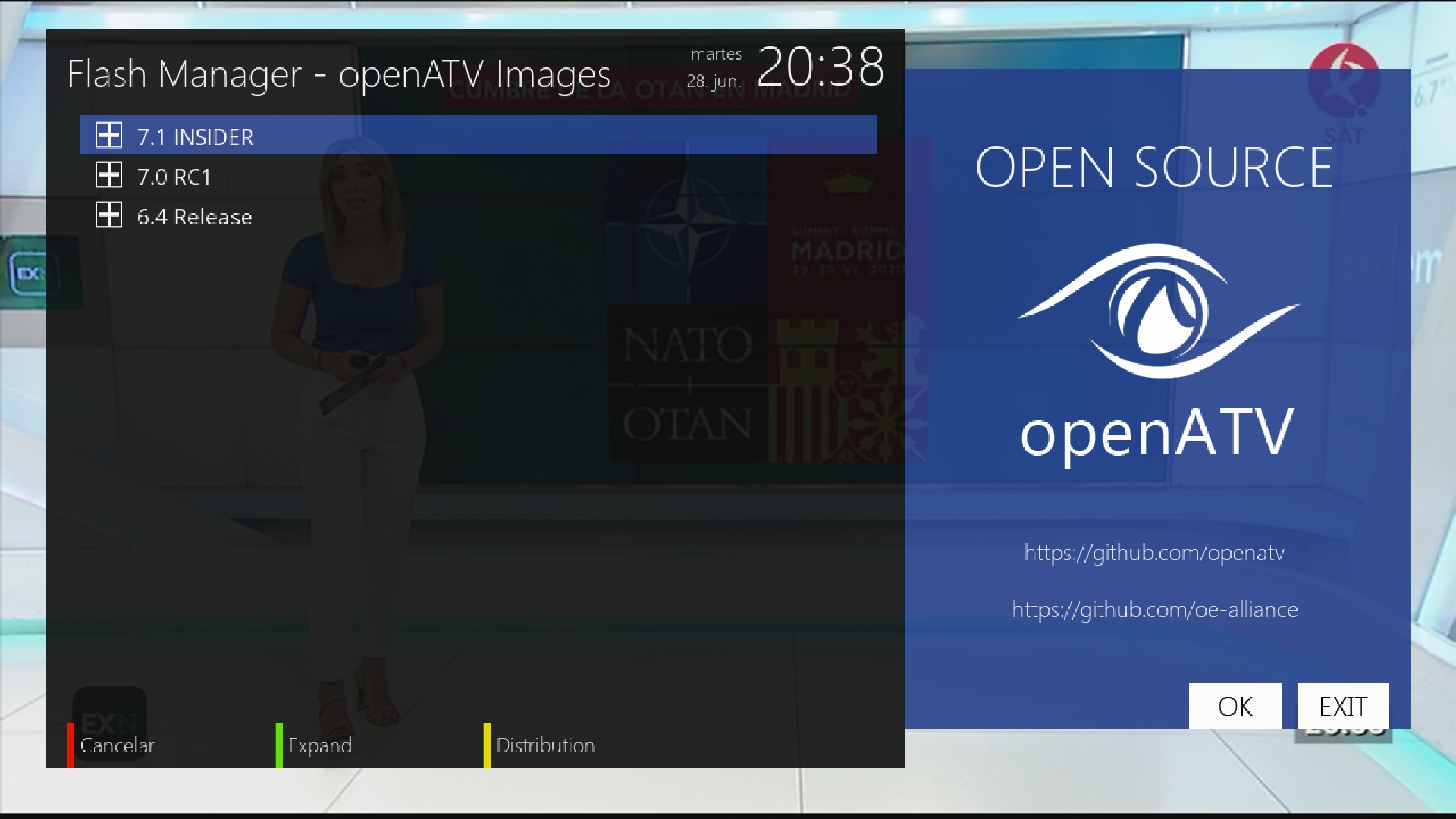Image resolution: width=1456 pixels, height=819 pixels.
Task: Open the github.com/openatv link
Action: click(1153, 553)
